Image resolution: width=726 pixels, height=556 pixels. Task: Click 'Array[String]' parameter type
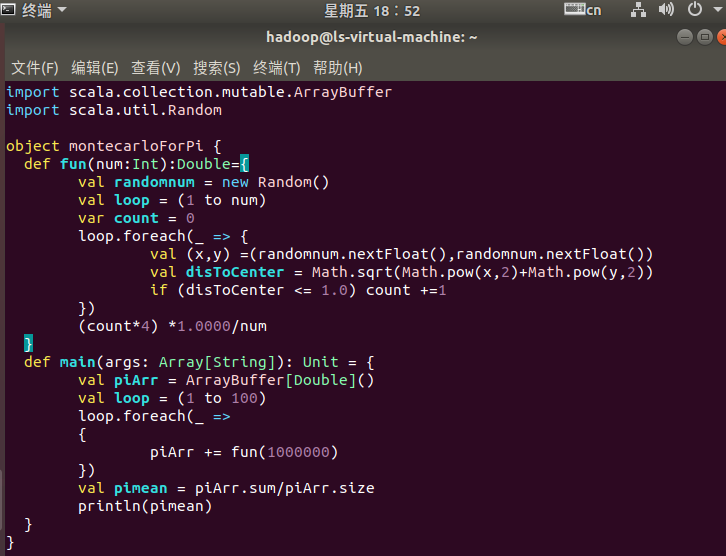click(217, 362)
